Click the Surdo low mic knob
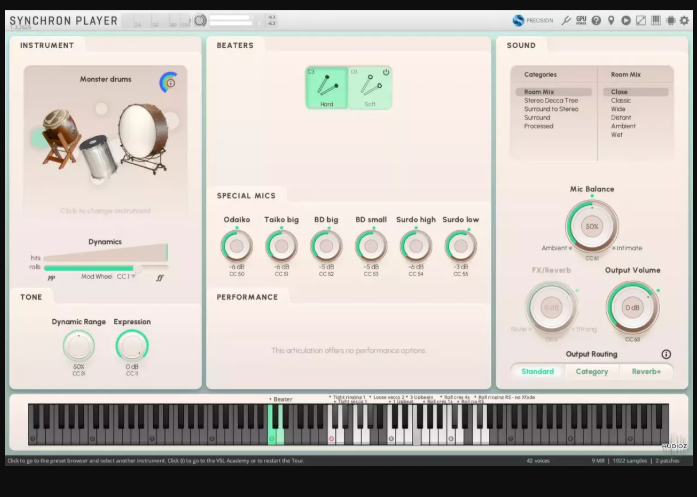697x497 pixels. (x=461, y=246)
